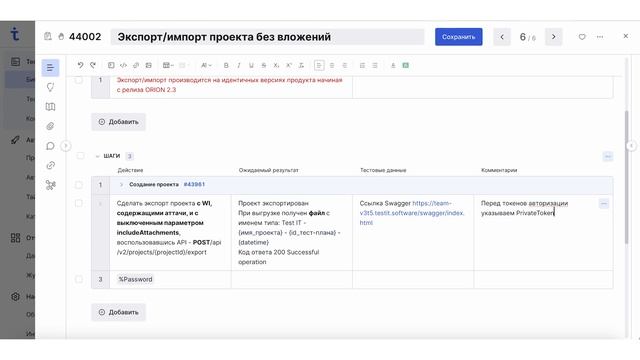Tick checkbox for the Сделать экспорт проекта step
Viewport: 640px width, 360px height.
pyautogui.click(x=79, y=203)
